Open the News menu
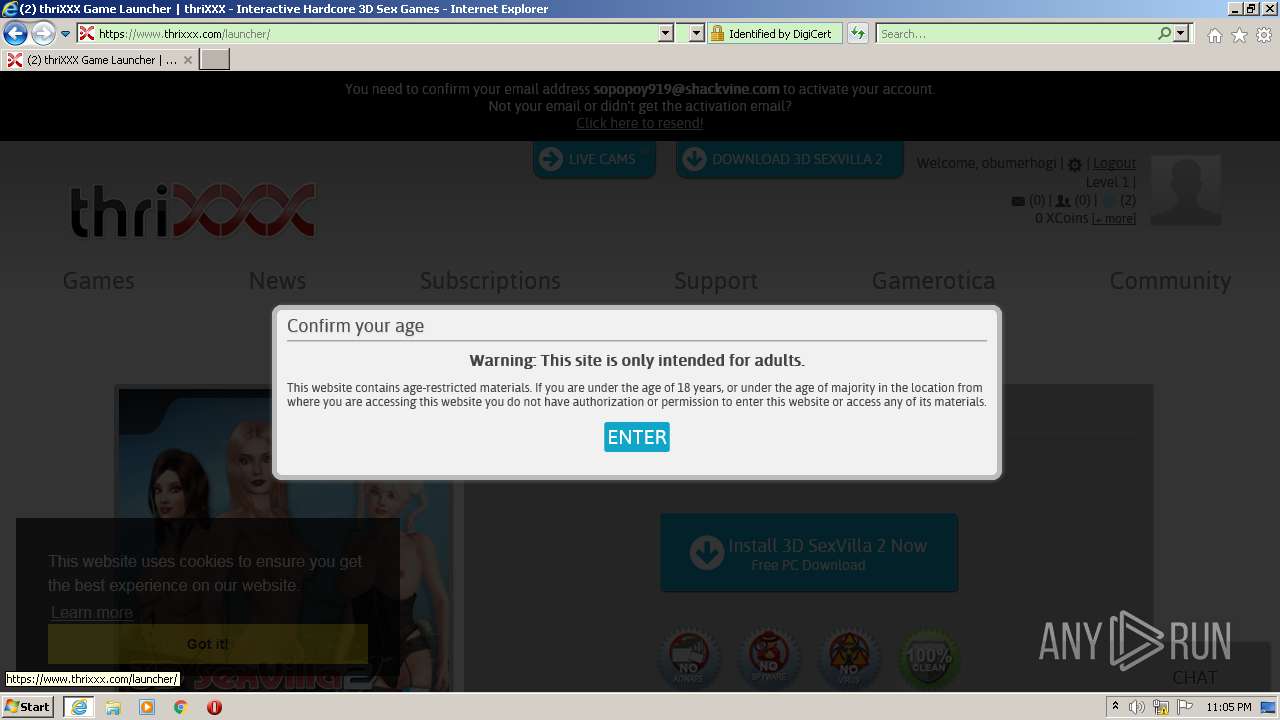 (277, 281)
